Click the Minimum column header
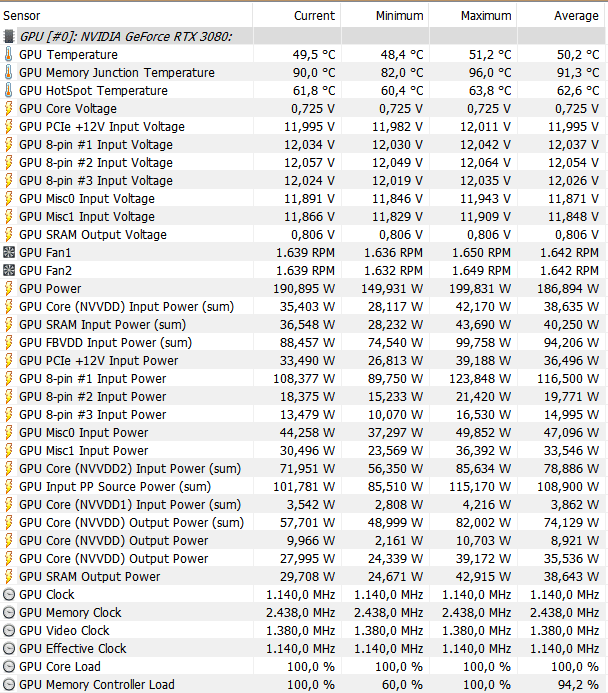Image resolution: width=608 pixels, height=693 pixels. click(399, 16)
